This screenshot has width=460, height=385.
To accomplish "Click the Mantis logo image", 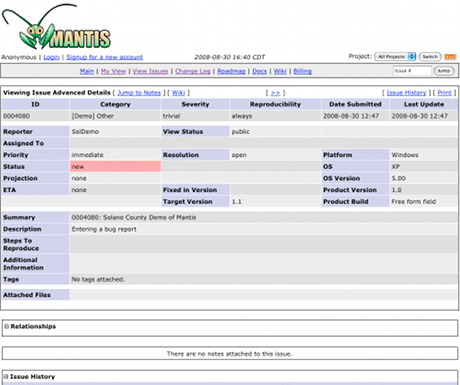I will (56, 27).
